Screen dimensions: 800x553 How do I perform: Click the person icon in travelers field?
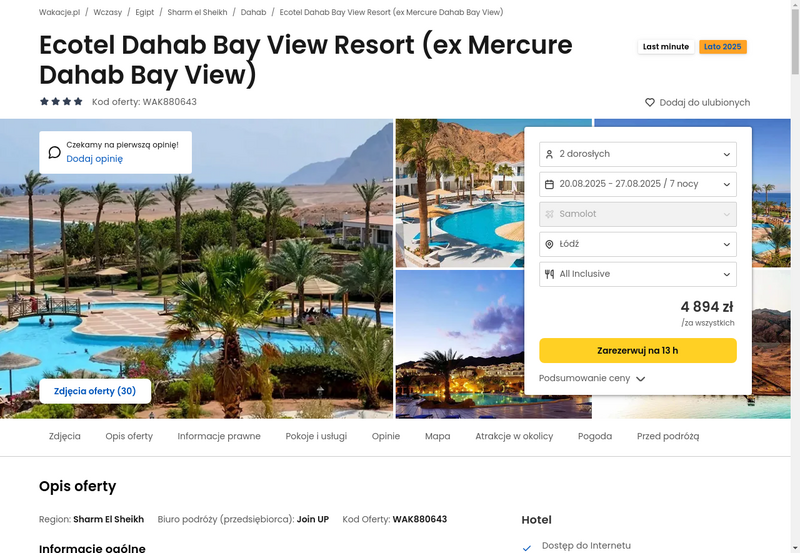[549, 155]
